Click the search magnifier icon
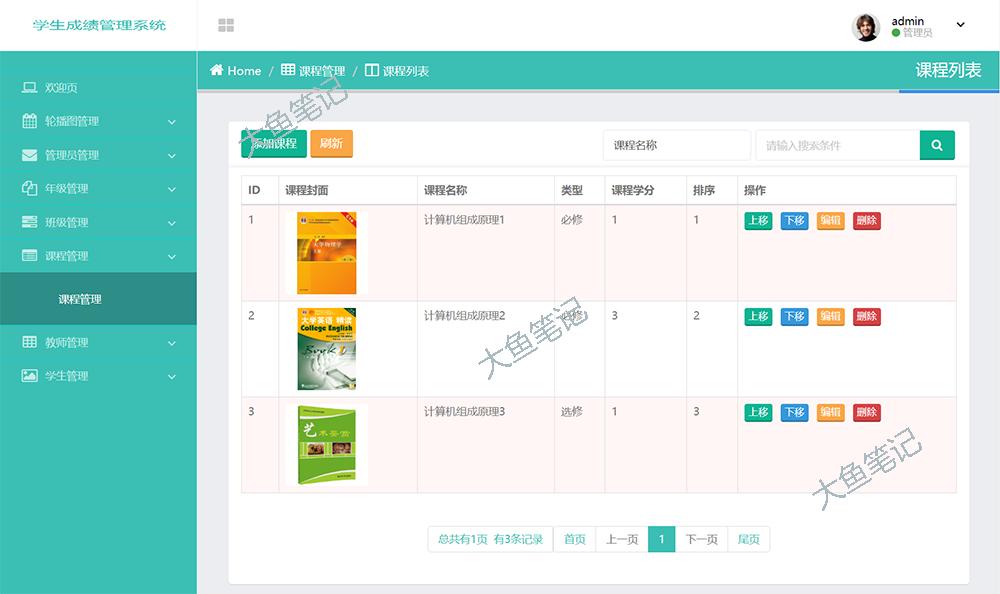 tap(936, 144)
